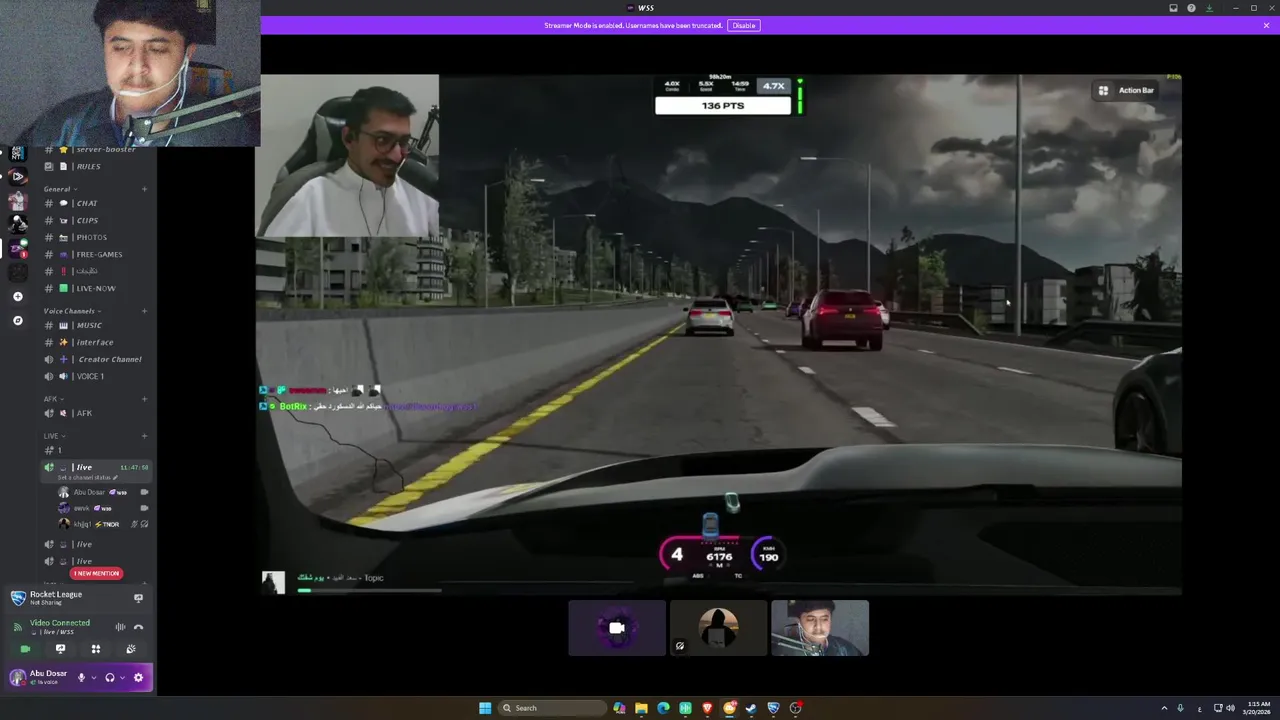Start an Activity button
This screenshot has width=1280, height=720.
pyautogui.click(x=96, y=649)
